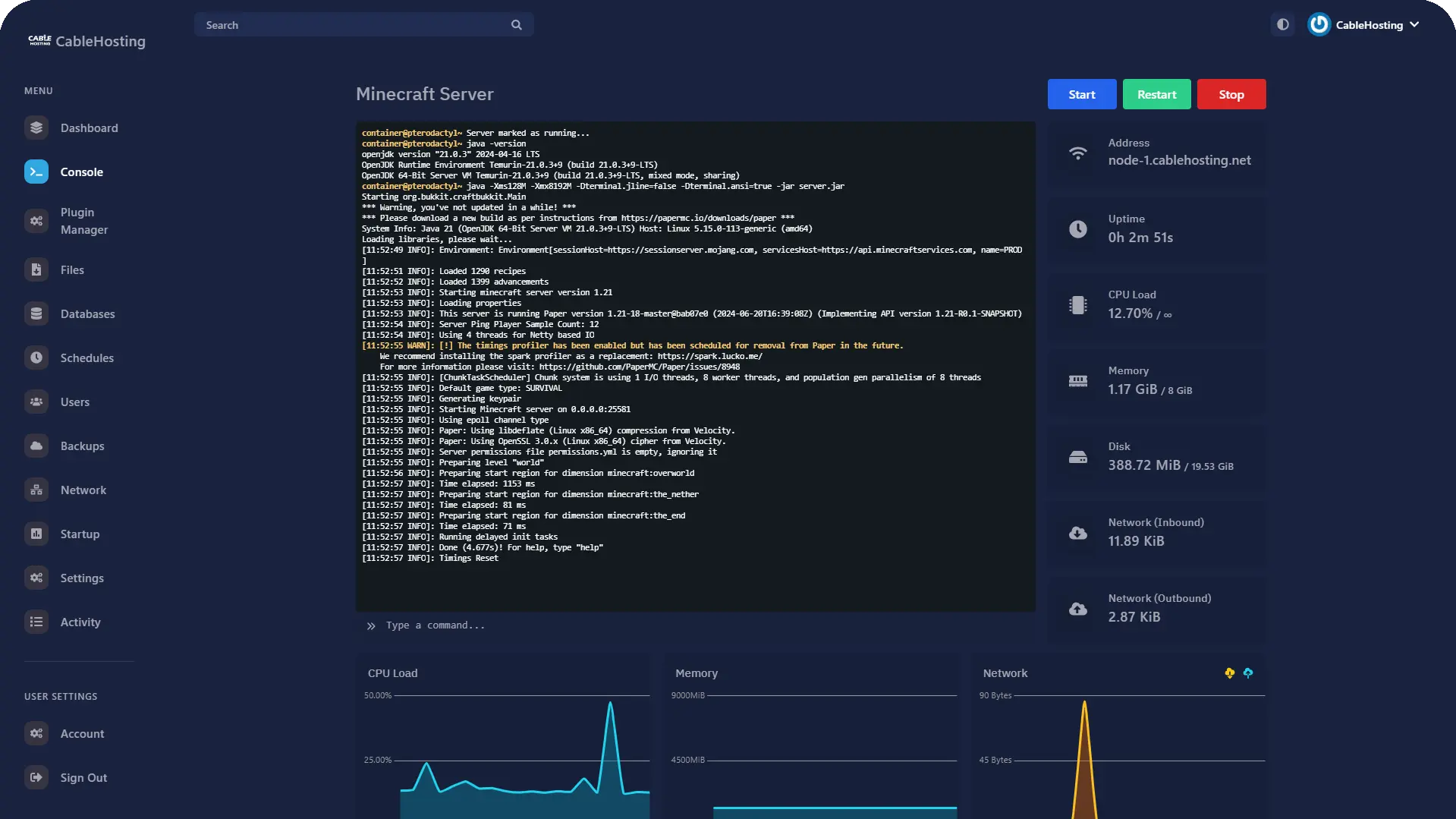Viewport: 1456px width, 819px height.
Task: Click the 388.72 MiB disk value
Action: point(1144,465)
